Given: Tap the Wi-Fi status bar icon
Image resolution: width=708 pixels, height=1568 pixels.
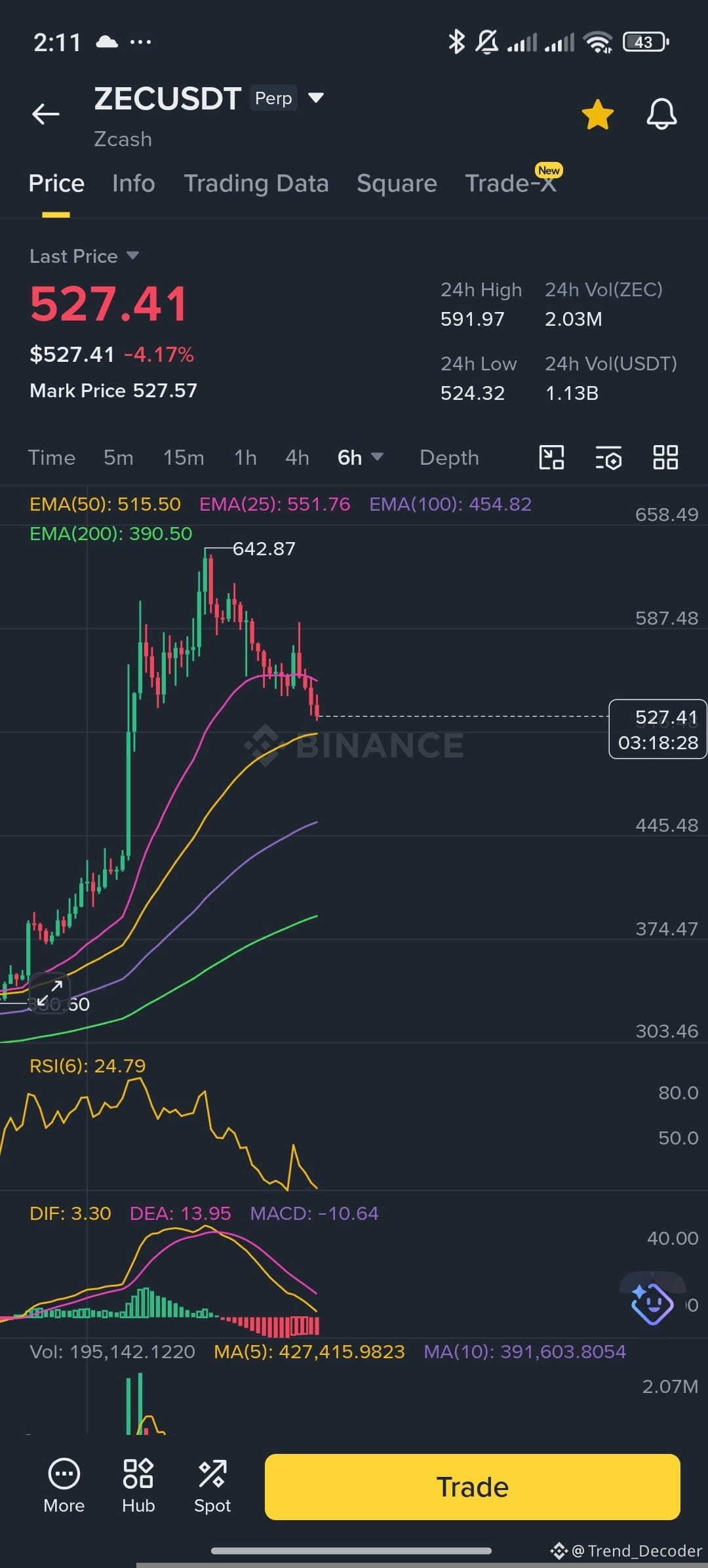Looking at the screenshot, I should tap(599, 42).
